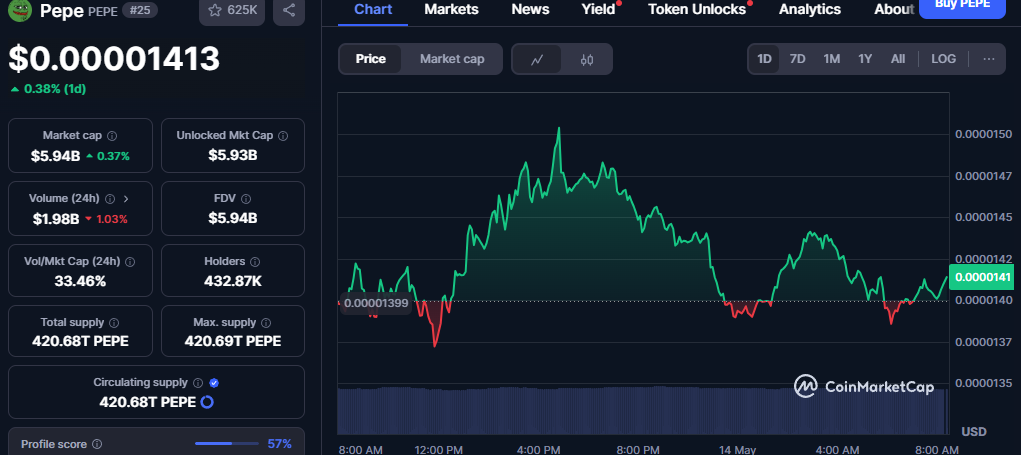Click the 0.0000141 current price label
Image resolution: width=1021 pixels, height=455 pixels.
[x=982, y=277]
